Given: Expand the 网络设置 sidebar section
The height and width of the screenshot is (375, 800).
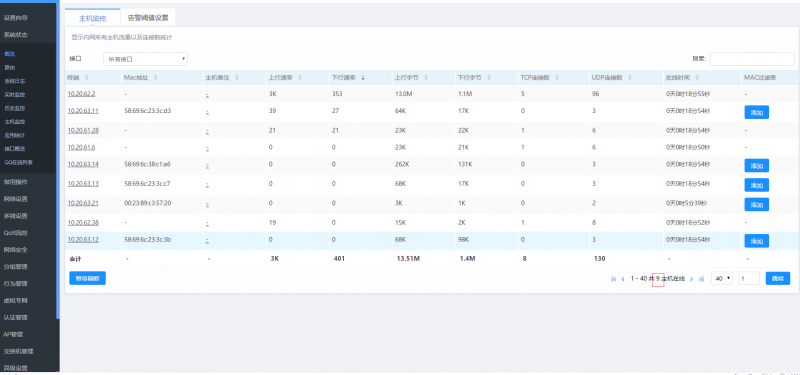Looking at the screenshot, I should tap(15, 199).
